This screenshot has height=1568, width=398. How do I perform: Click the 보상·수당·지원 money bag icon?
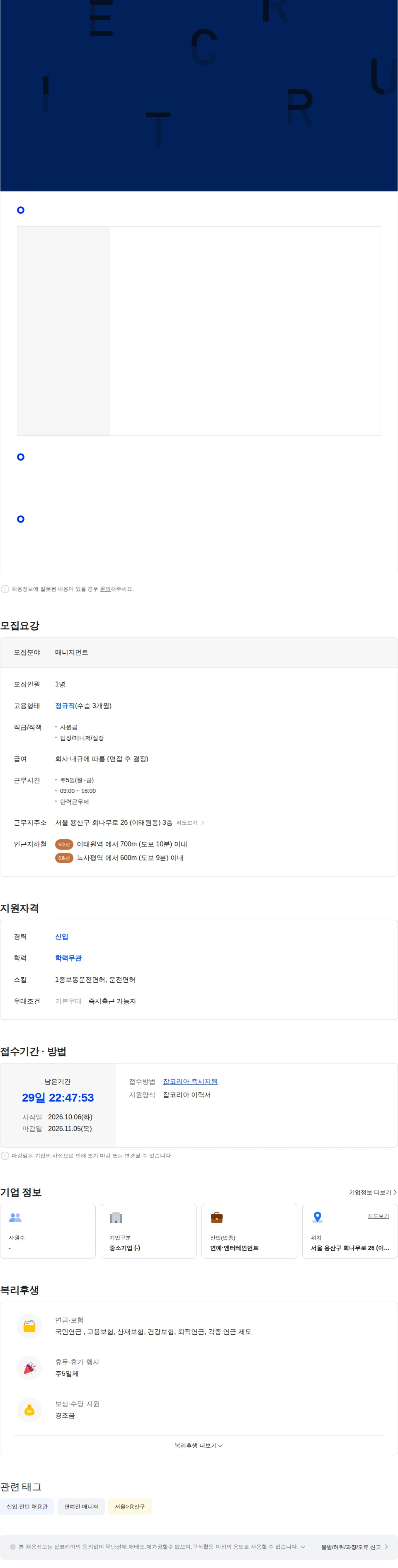point(29,1409)
